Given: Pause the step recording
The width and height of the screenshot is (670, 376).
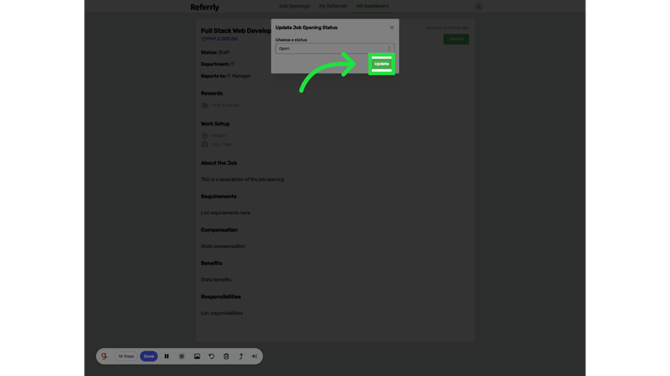Looking at the screenshot, I should 167,356.
